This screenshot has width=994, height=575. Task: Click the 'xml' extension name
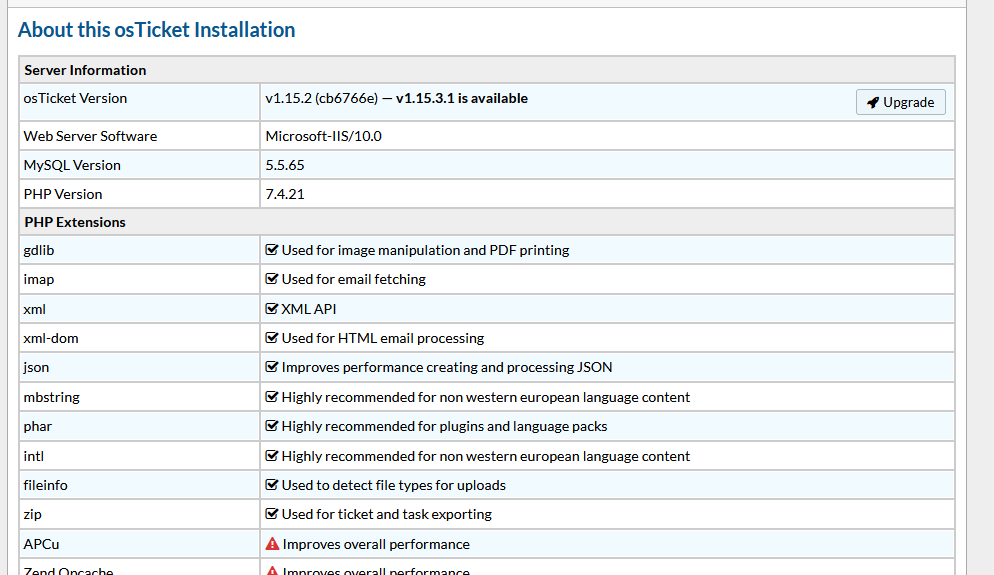pos(34,309)
